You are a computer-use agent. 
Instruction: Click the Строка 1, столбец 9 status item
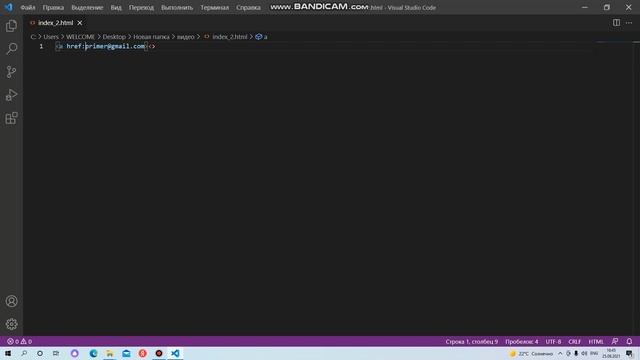click(x=472, y=342)
